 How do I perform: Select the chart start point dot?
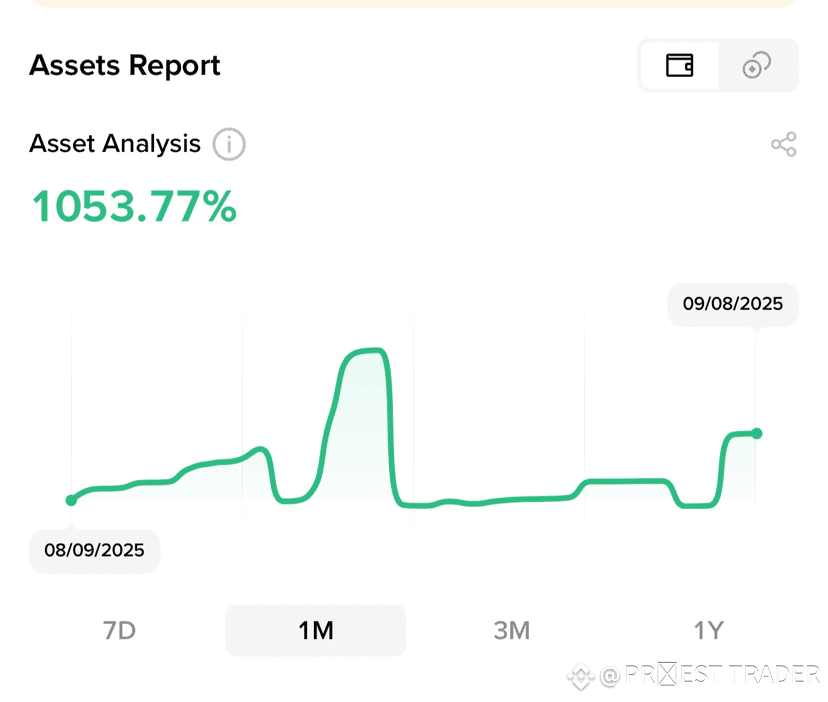click(71, 500)
